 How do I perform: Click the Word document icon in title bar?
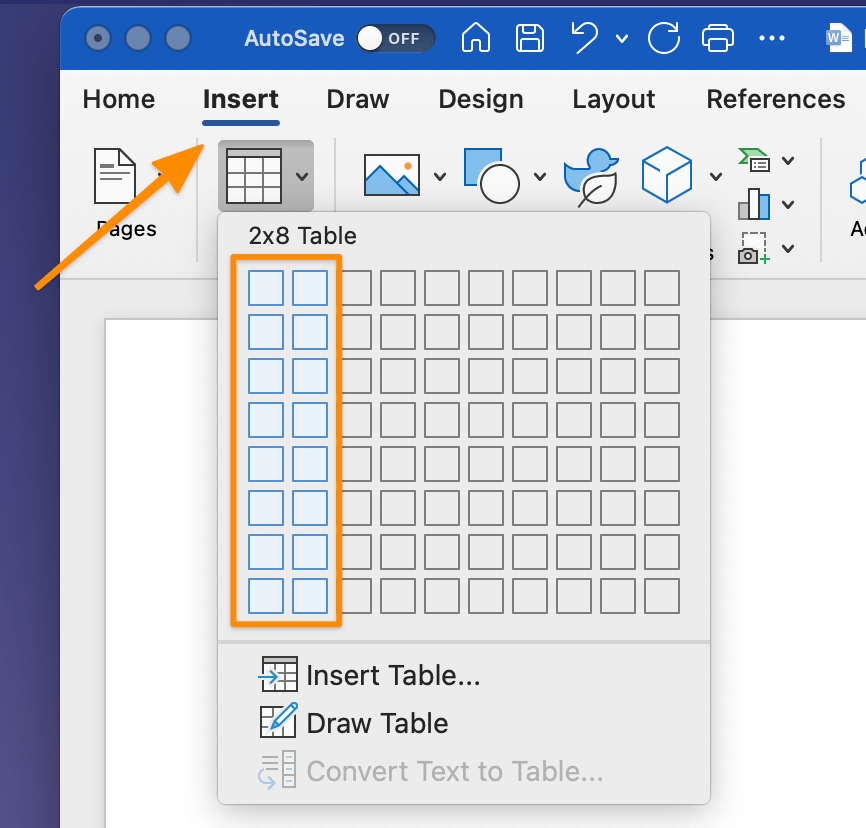[x=838, y=38]
